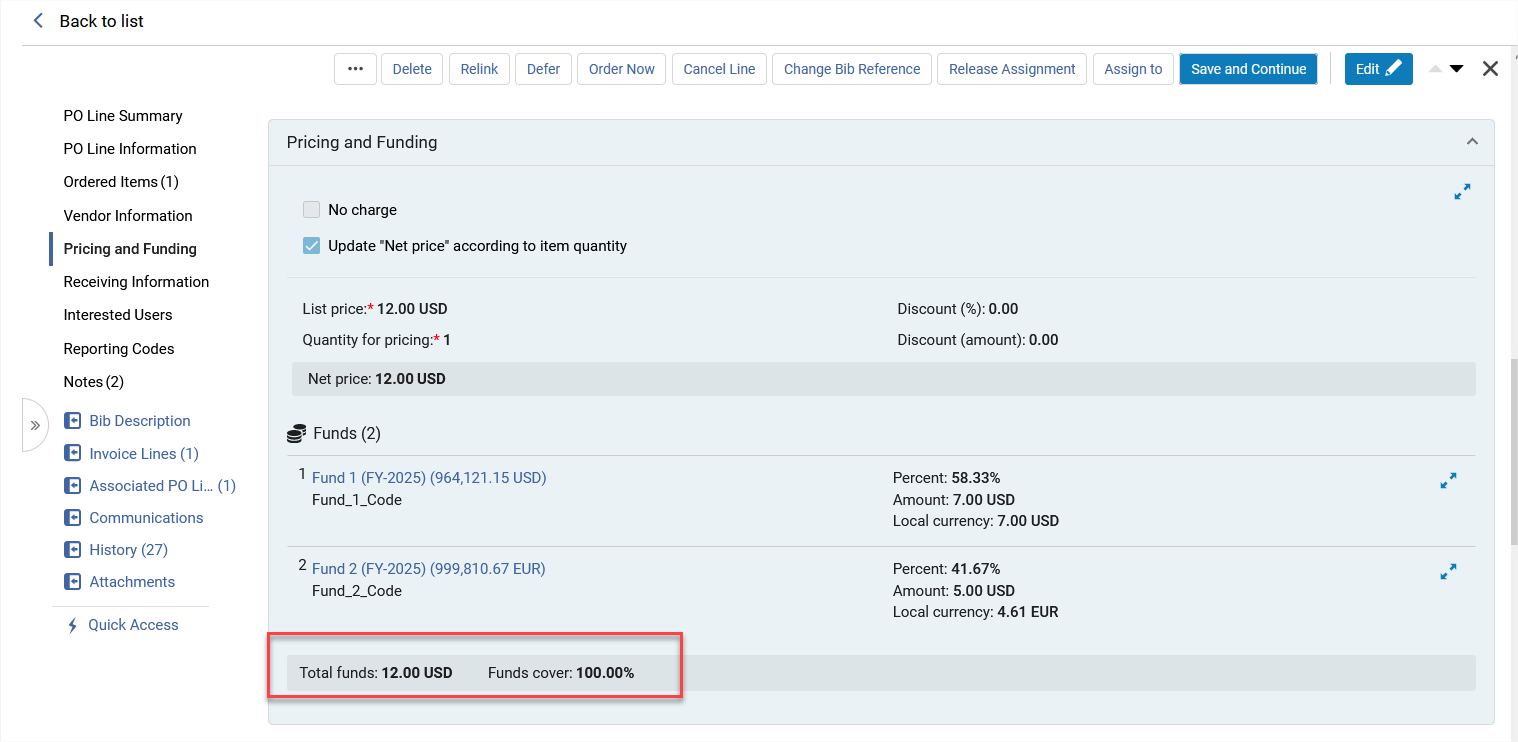This screenshot has width=1518, height=742.
Task: Click Save and Continue button
Action: point(1249,69)
